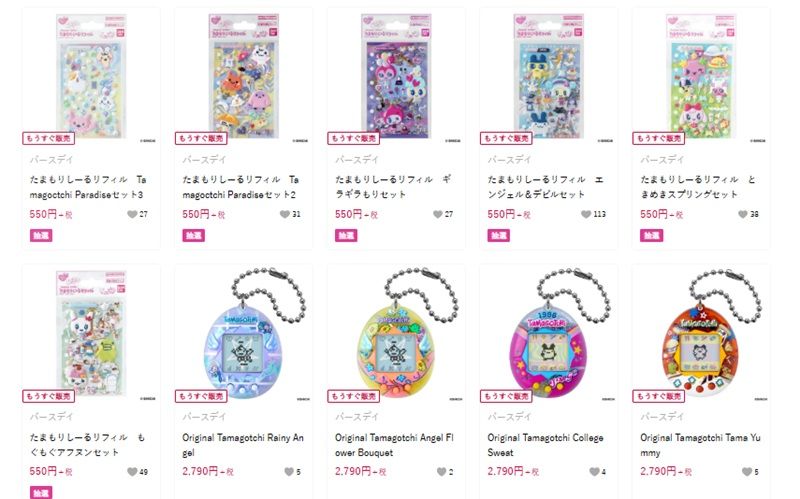This screenshot has width=800, height=499.
Task: Open Original Tamagotchi Tama Yummy title link
Action: (701, 445)
